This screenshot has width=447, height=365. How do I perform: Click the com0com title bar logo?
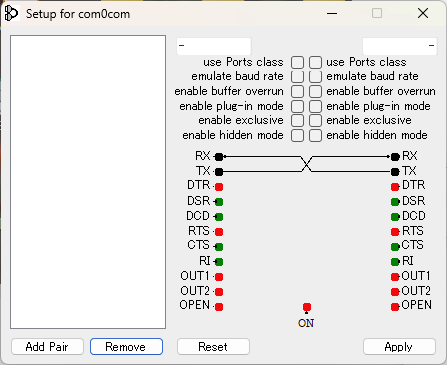click(11, 14)
